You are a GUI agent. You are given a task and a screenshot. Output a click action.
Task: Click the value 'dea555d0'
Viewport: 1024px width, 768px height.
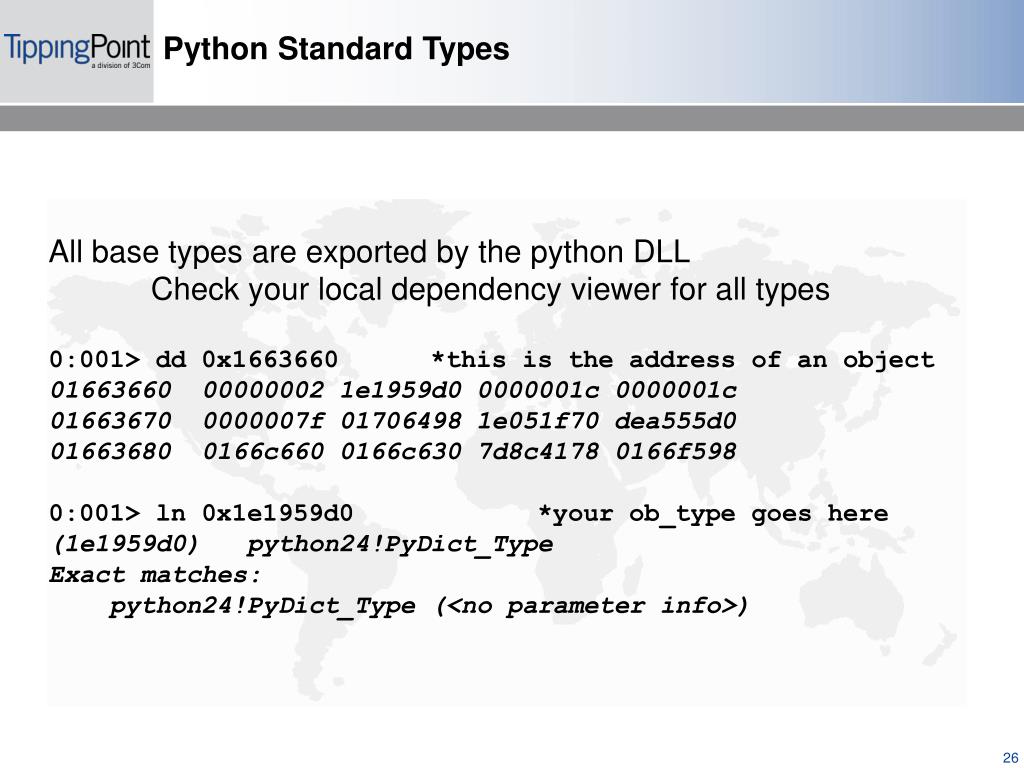point(676,421)
